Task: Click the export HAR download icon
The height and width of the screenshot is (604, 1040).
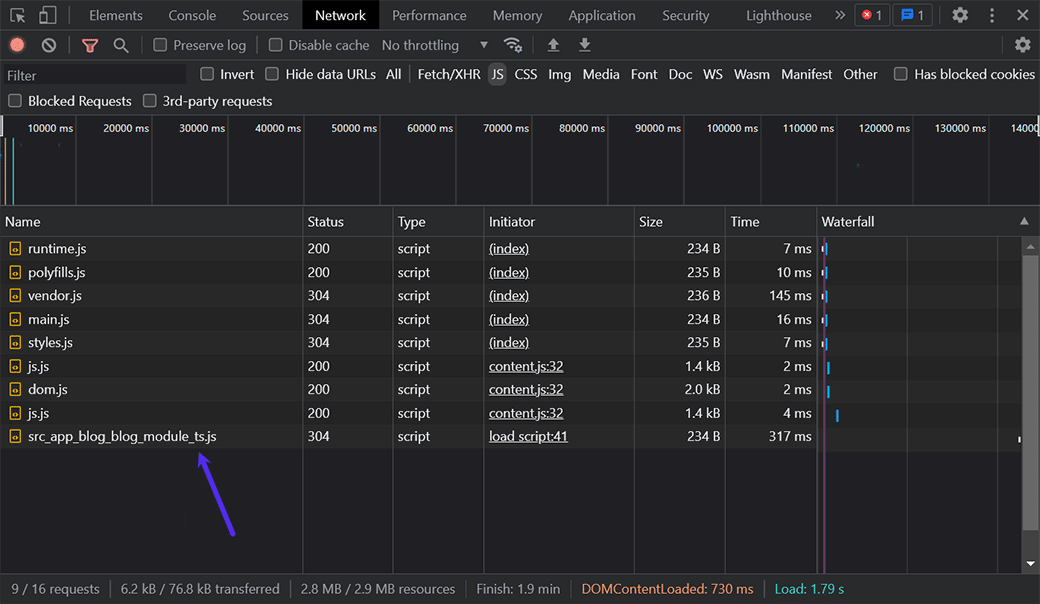Action: pos(585,45)
